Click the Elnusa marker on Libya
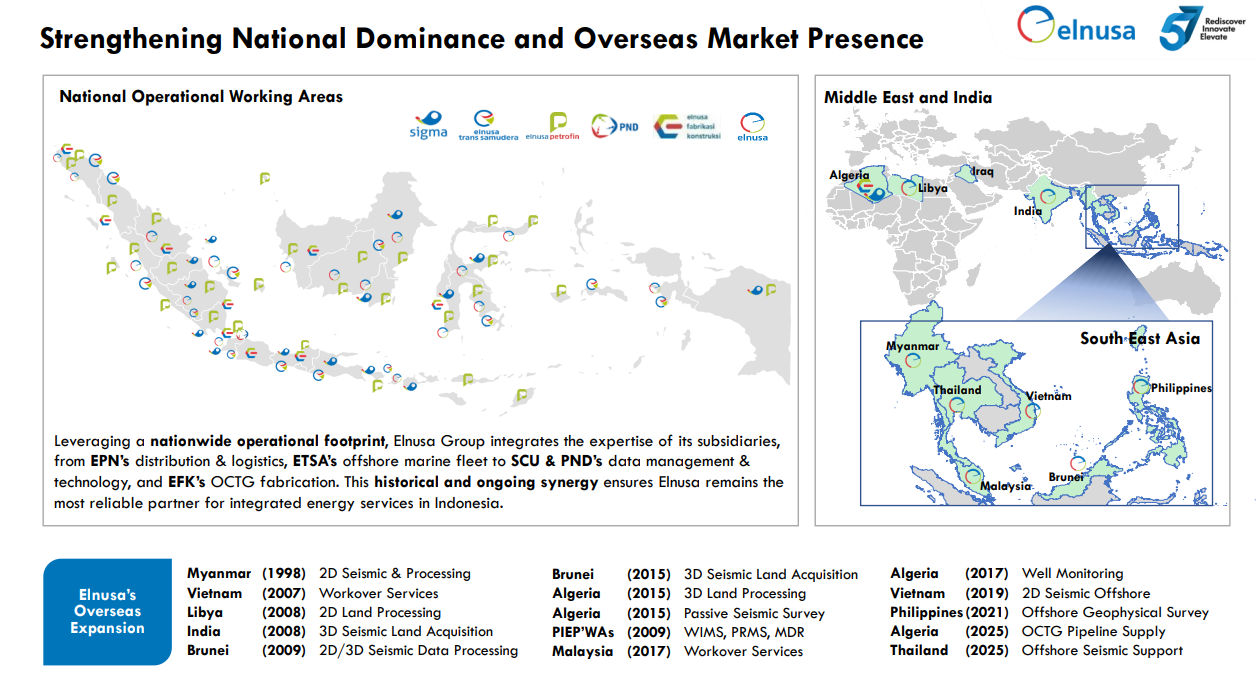 point(908,187)
